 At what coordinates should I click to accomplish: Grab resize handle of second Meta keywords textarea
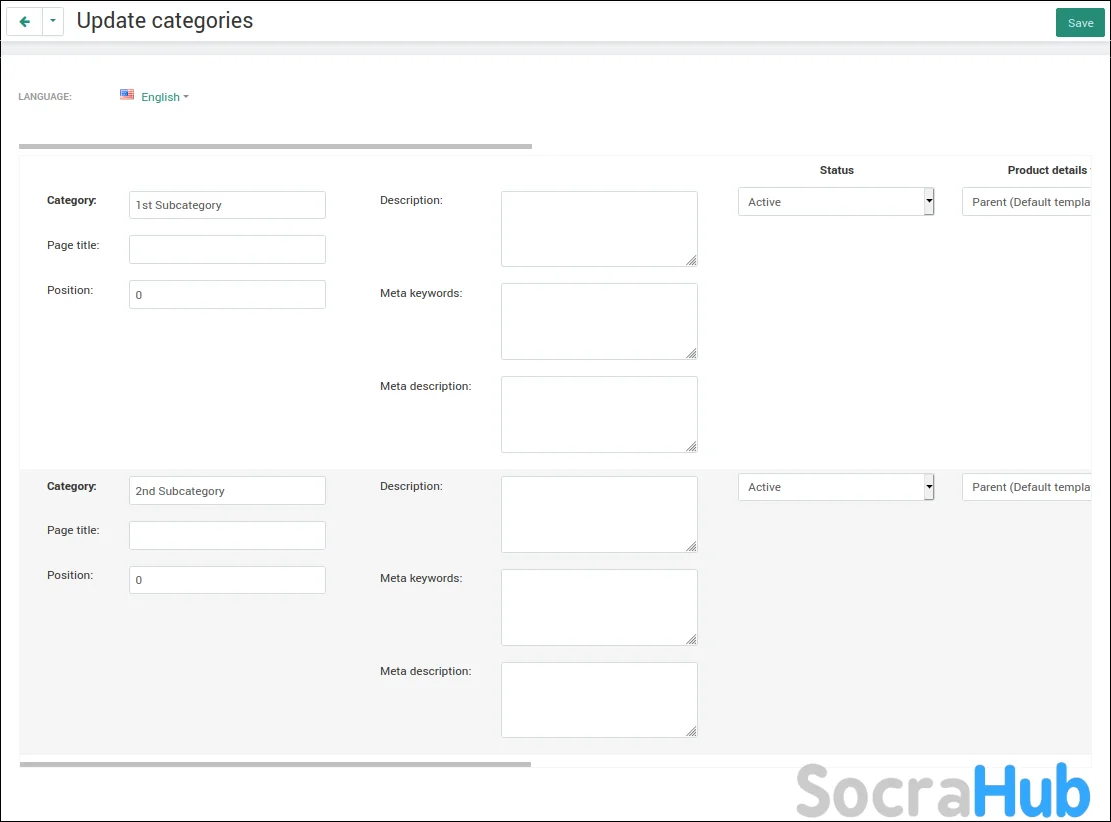[x=691, y=639]
